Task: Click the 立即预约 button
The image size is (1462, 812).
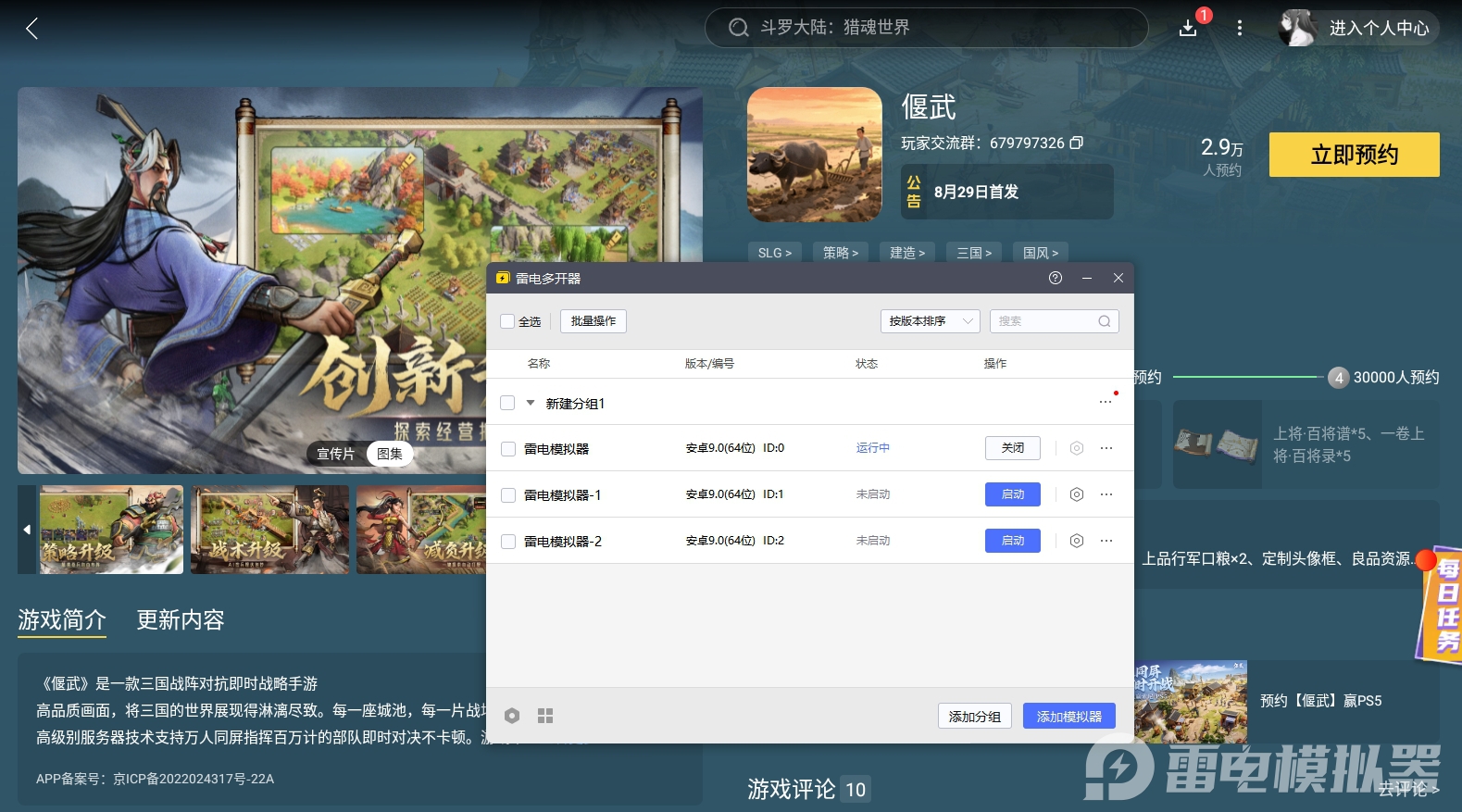Action: click(1355, 155)
